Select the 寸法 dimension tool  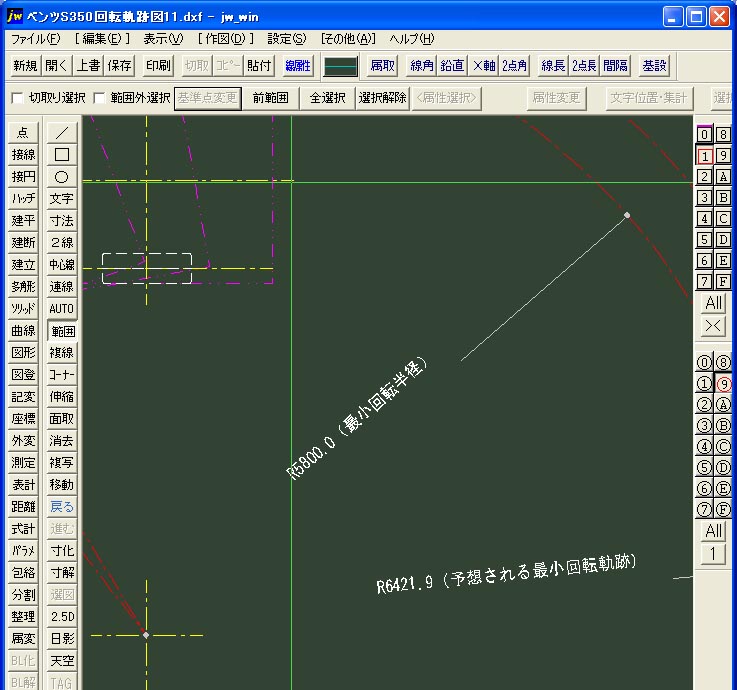62,221
